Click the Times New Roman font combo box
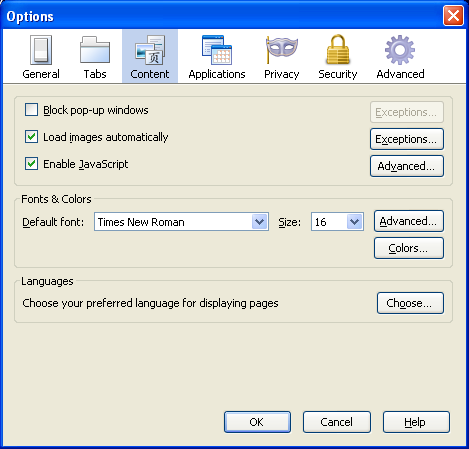469x449 pixels. coord(181,222)
